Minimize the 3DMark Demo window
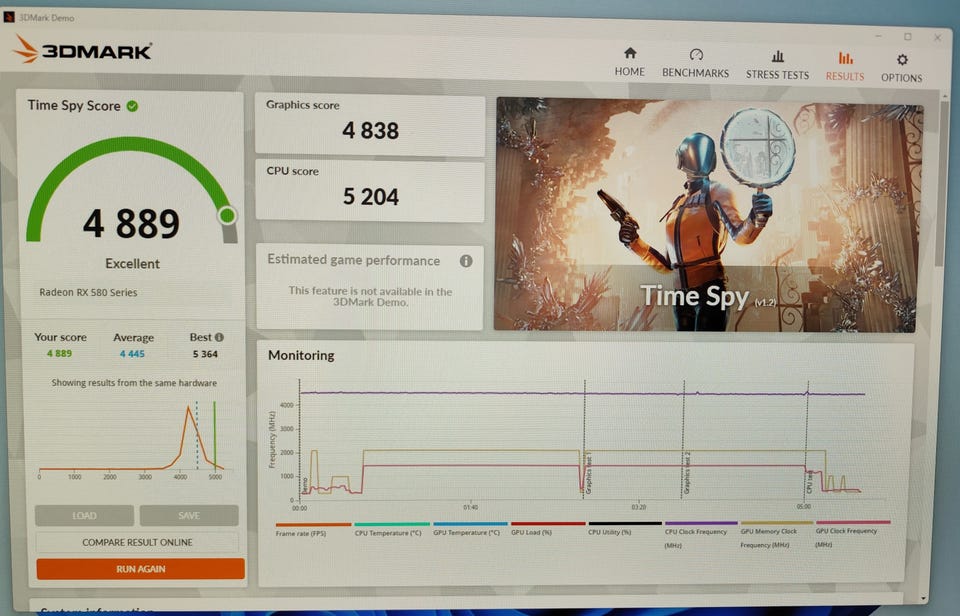This screenshot has width=960, height=616. coord(879,36)
